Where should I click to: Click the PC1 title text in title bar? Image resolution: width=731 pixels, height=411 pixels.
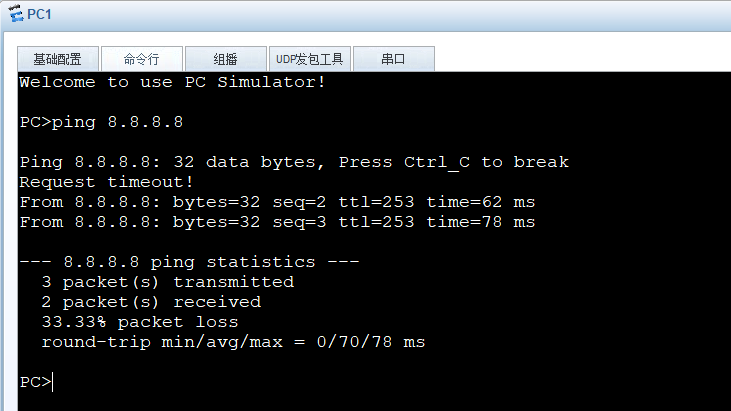point(39,13)
